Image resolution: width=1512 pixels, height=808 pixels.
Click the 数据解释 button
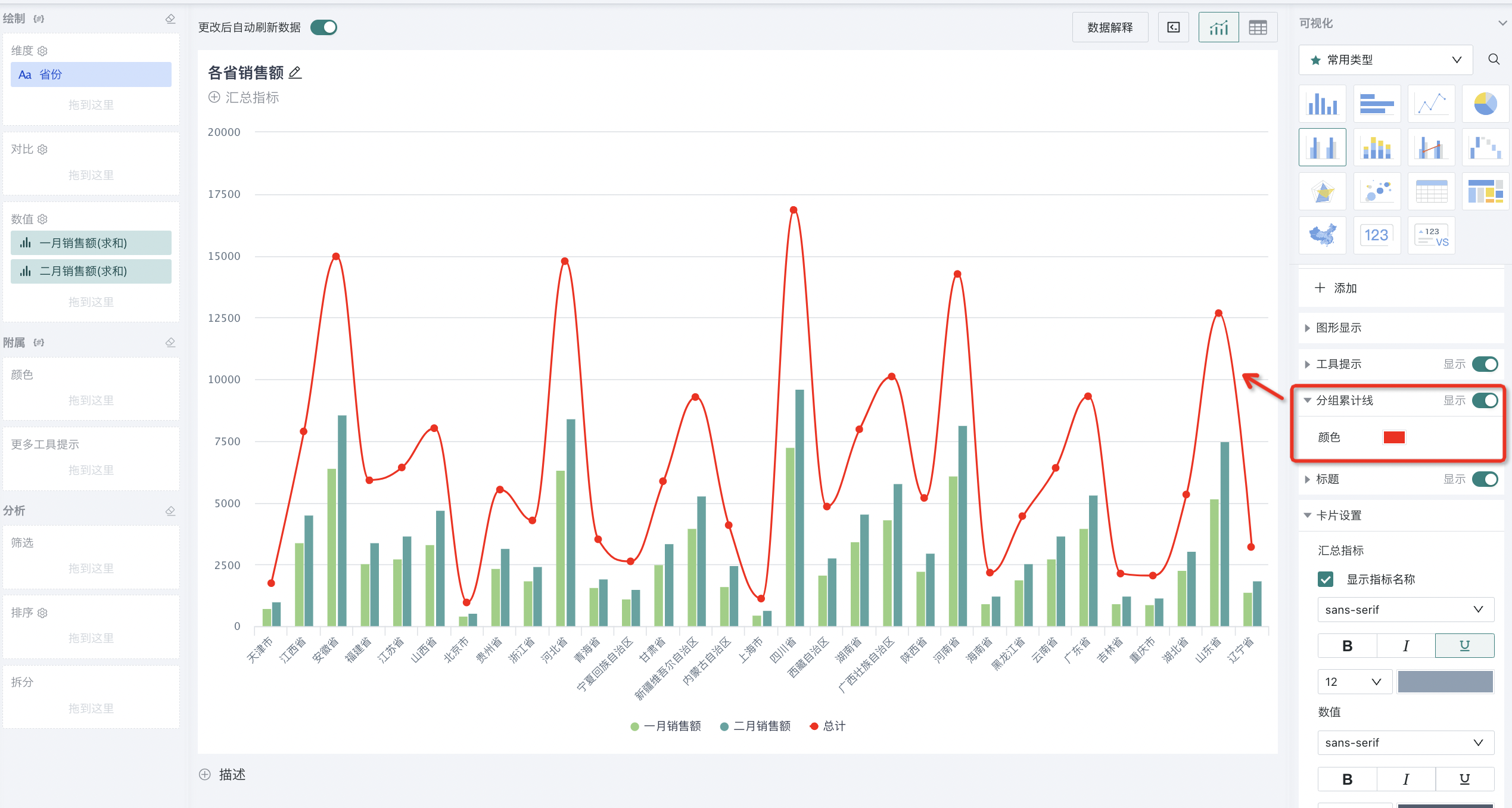(x=1109, y=27)
